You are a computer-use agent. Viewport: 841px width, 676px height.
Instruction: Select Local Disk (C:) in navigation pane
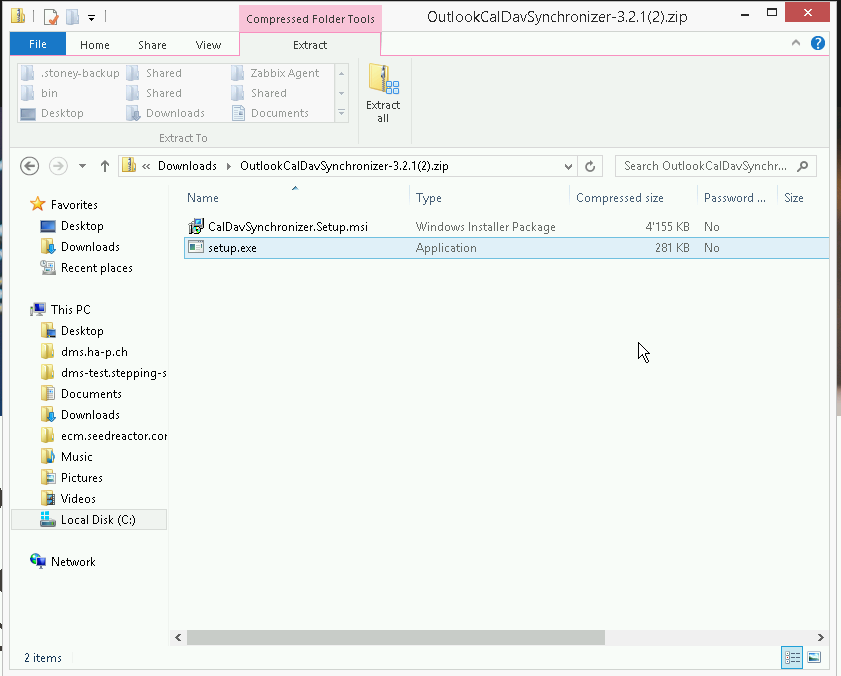97,520
